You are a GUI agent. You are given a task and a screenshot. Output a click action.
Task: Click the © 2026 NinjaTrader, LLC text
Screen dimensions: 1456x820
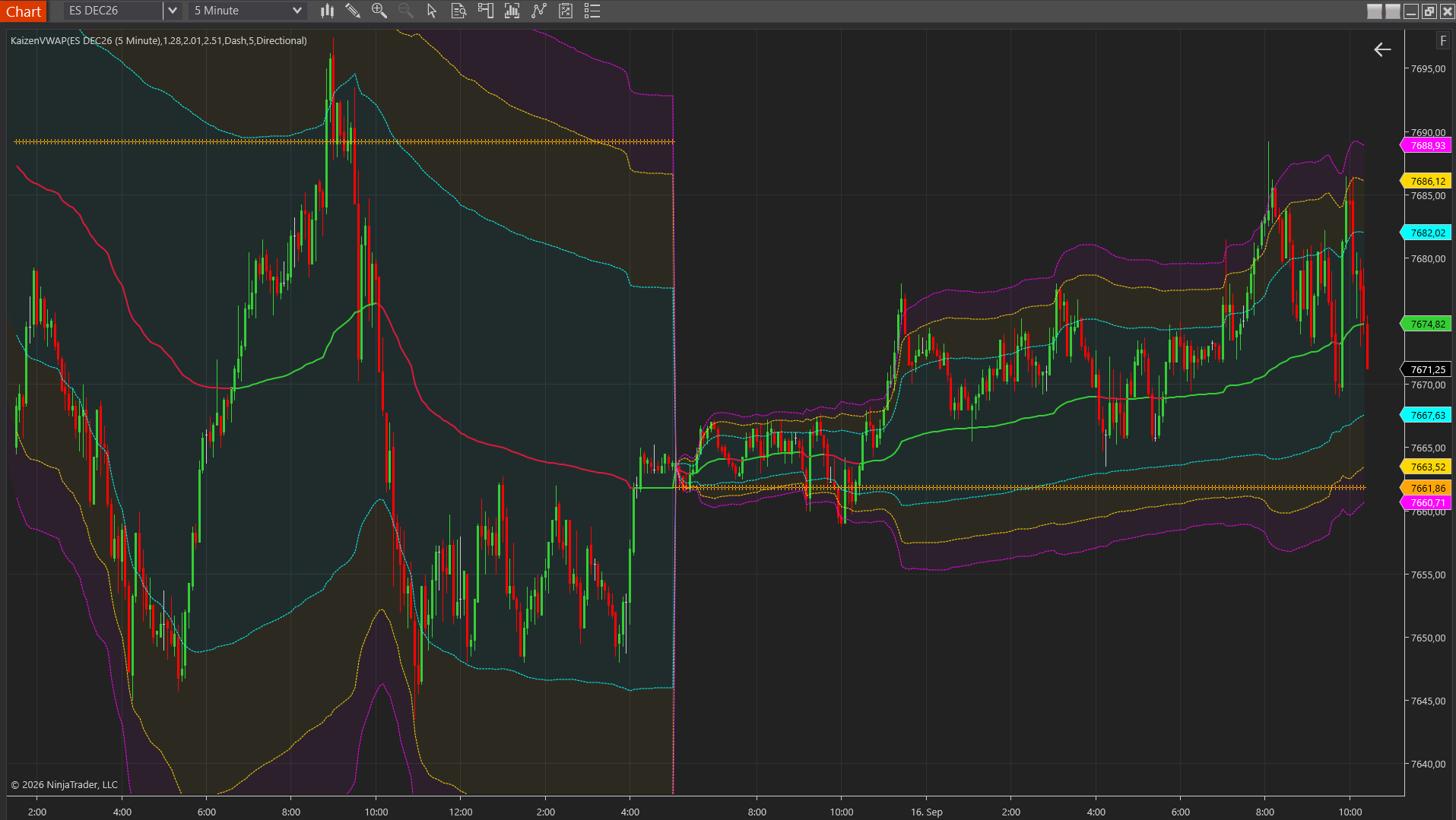point(65,784)
